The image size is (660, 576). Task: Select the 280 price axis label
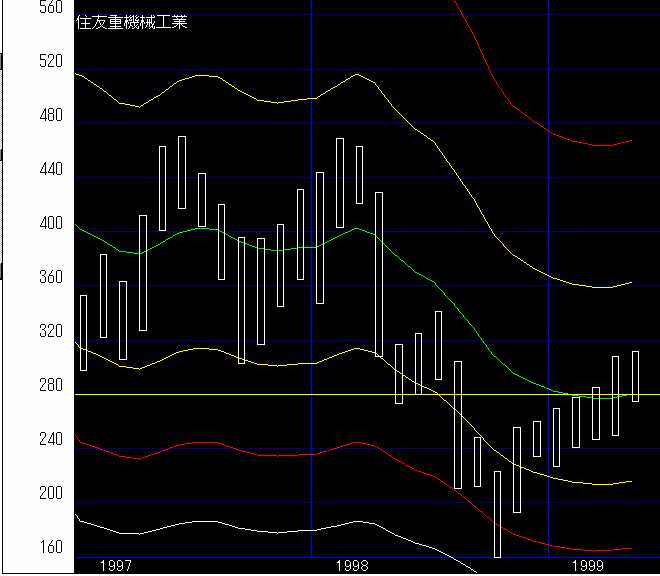50,386
